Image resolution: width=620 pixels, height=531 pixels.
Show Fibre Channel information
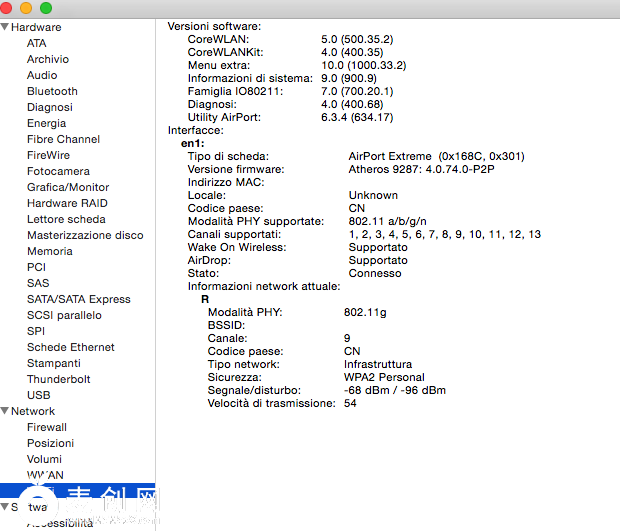(63, 139)
